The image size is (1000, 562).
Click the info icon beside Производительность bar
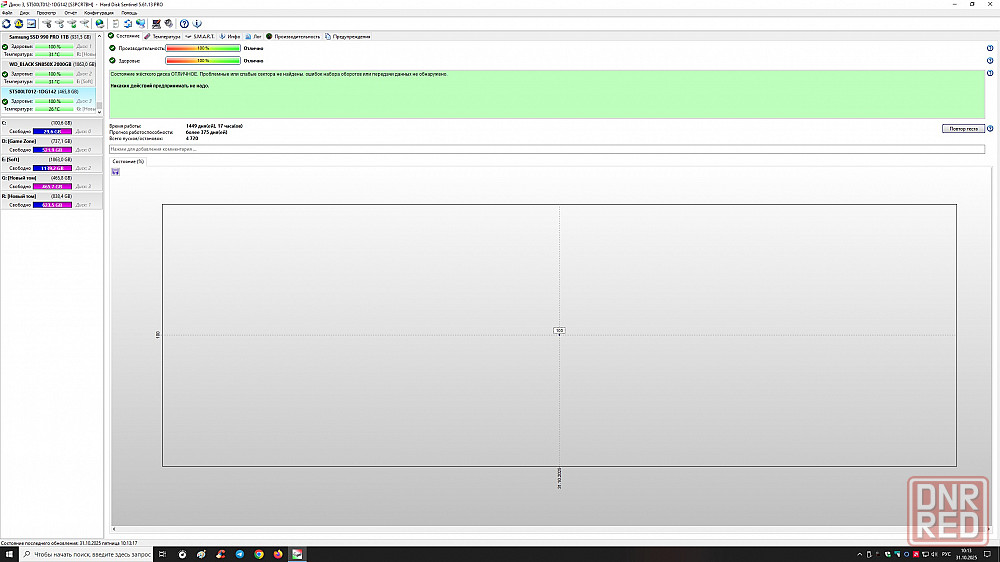(x=989, y=48)
